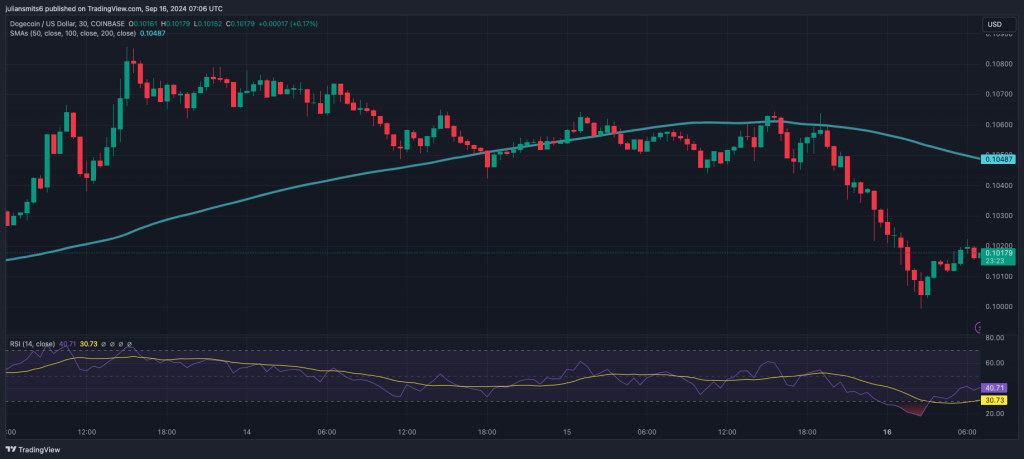The height and width of the screenshot is (459, 1024).
Task: Click the change value +0.00017 (+0.17%)
Action: 287,24
